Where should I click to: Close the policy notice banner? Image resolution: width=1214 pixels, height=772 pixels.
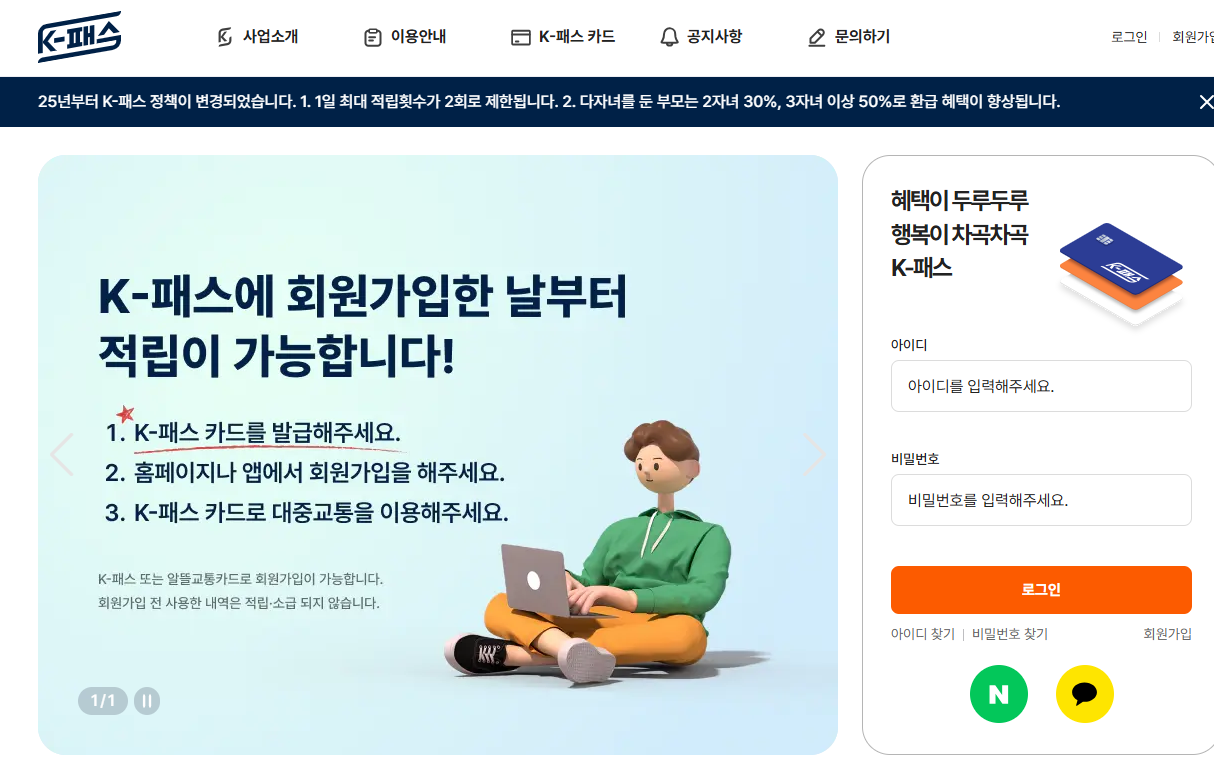click(1206, 101)
